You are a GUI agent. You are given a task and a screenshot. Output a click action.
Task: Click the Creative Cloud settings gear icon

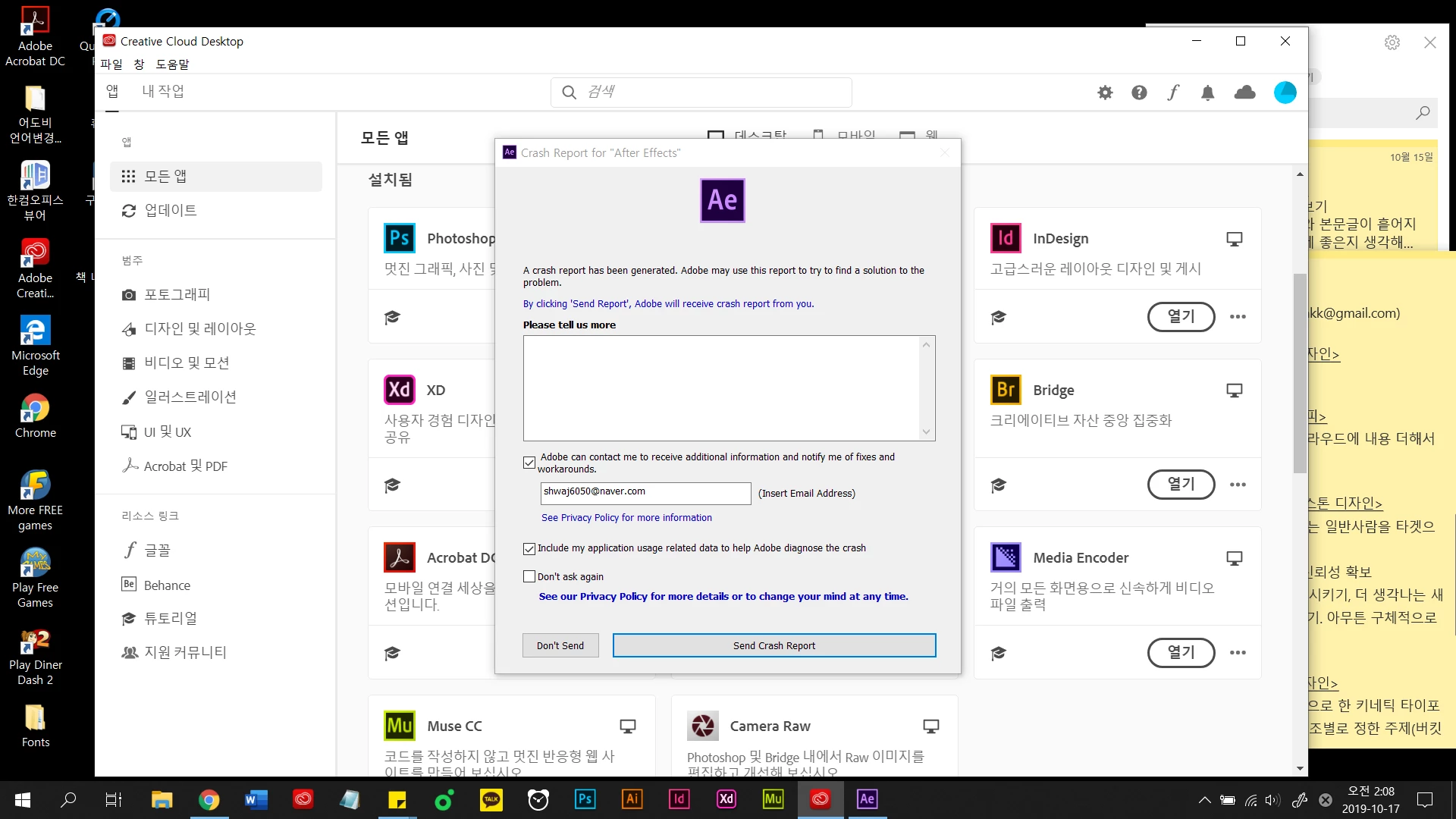coord(1105,93)
